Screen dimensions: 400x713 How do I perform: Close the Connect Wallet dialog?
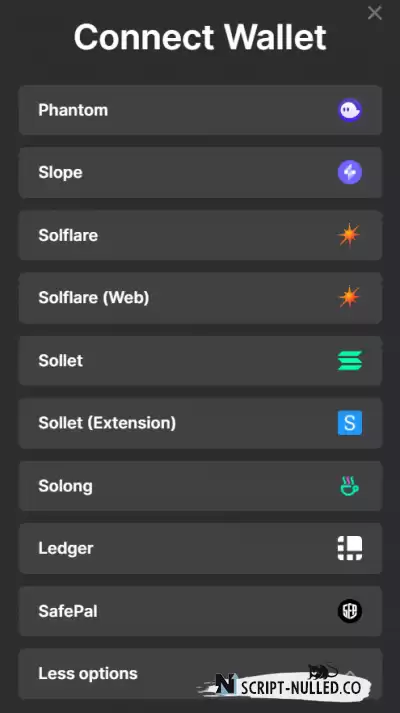tap(375, 13)
